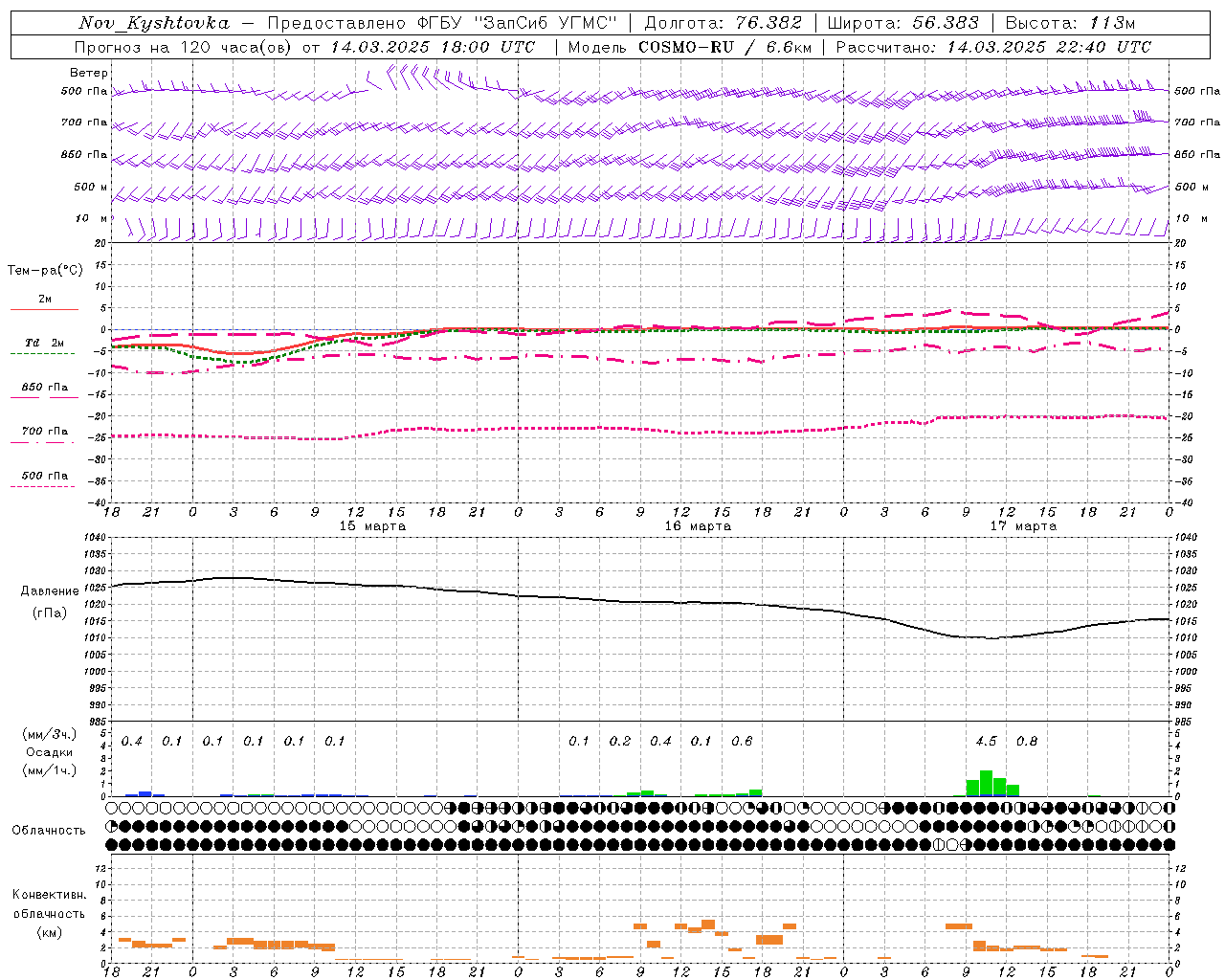Click the left 10 м wind row label

point(91,218)
